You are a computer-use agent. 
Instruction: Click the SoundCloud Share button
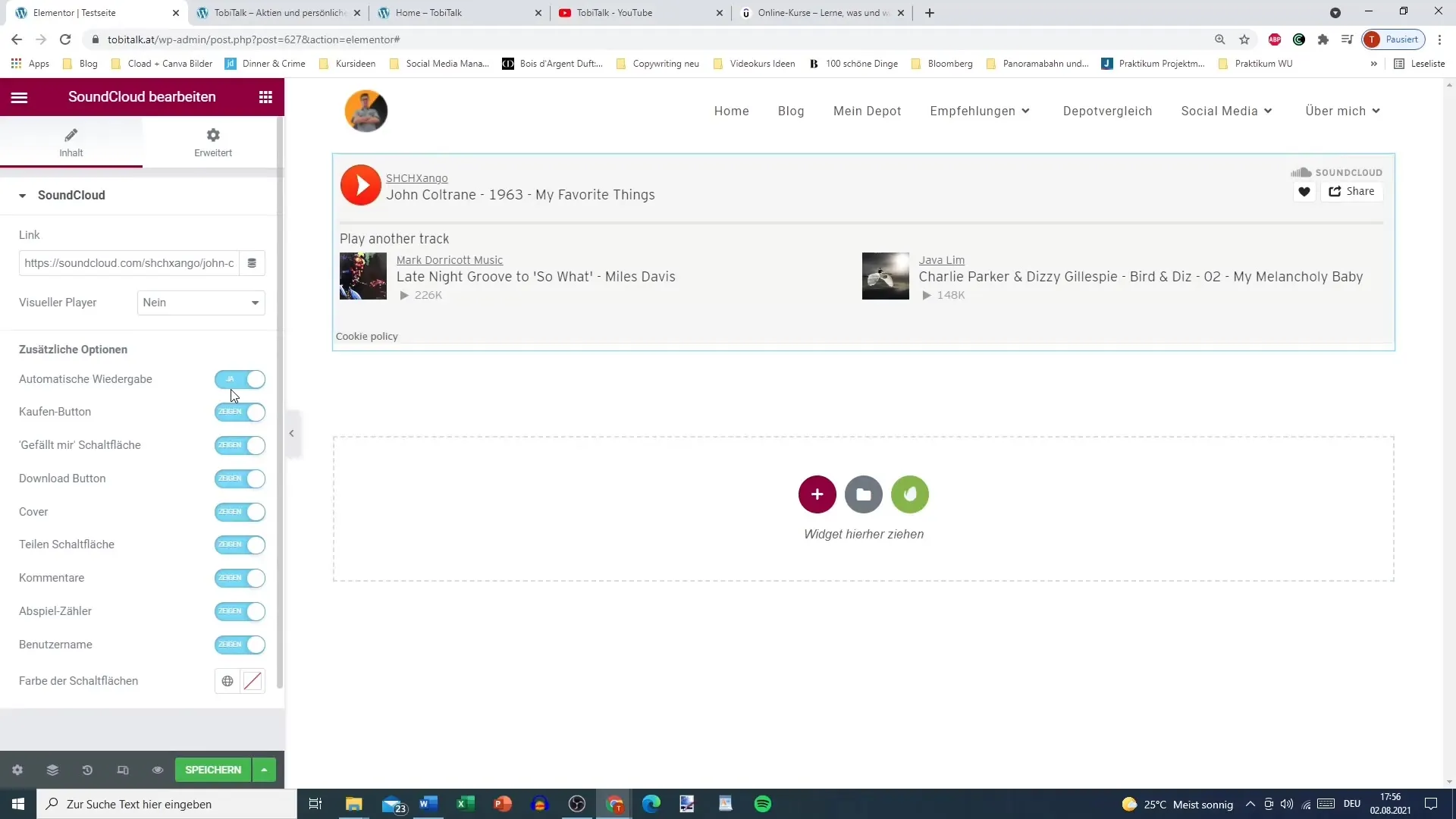tap(1351, 192)
